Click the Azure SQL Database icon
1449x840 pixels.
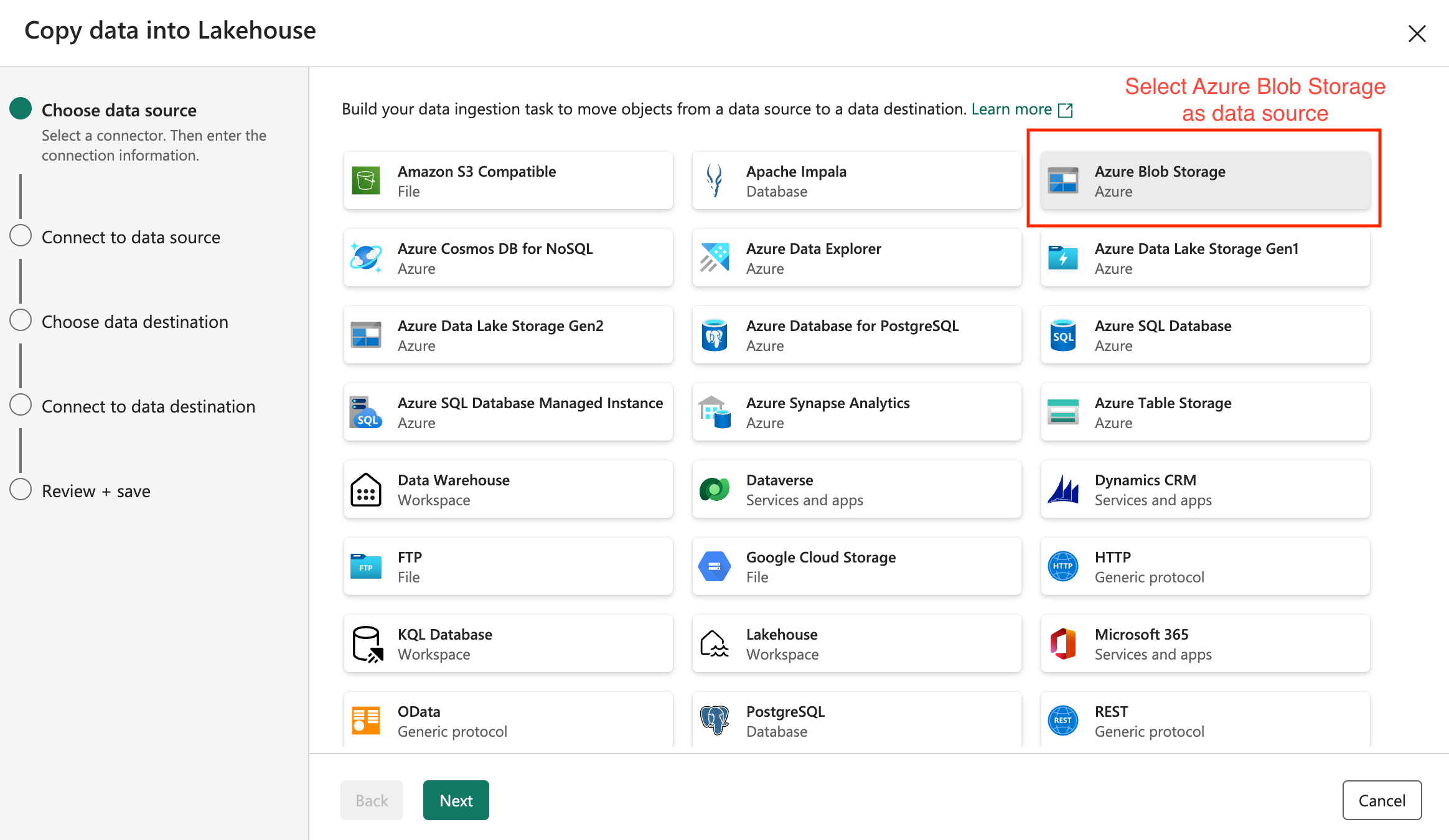pyautogui.click(x=1063, y=335)
